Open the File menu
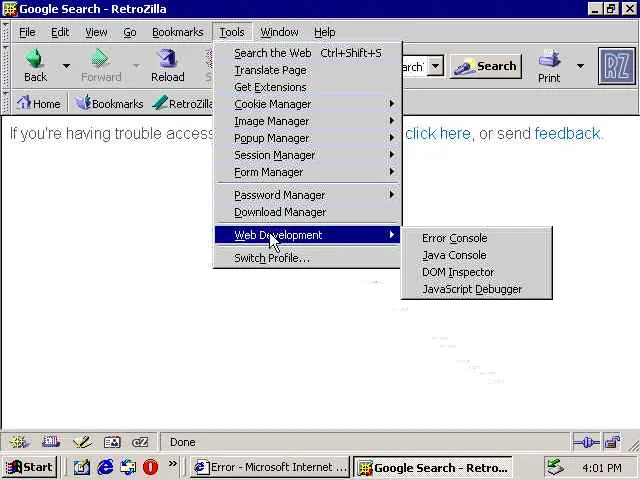Viewport: 640px width, 480px height. pos(27,32)
